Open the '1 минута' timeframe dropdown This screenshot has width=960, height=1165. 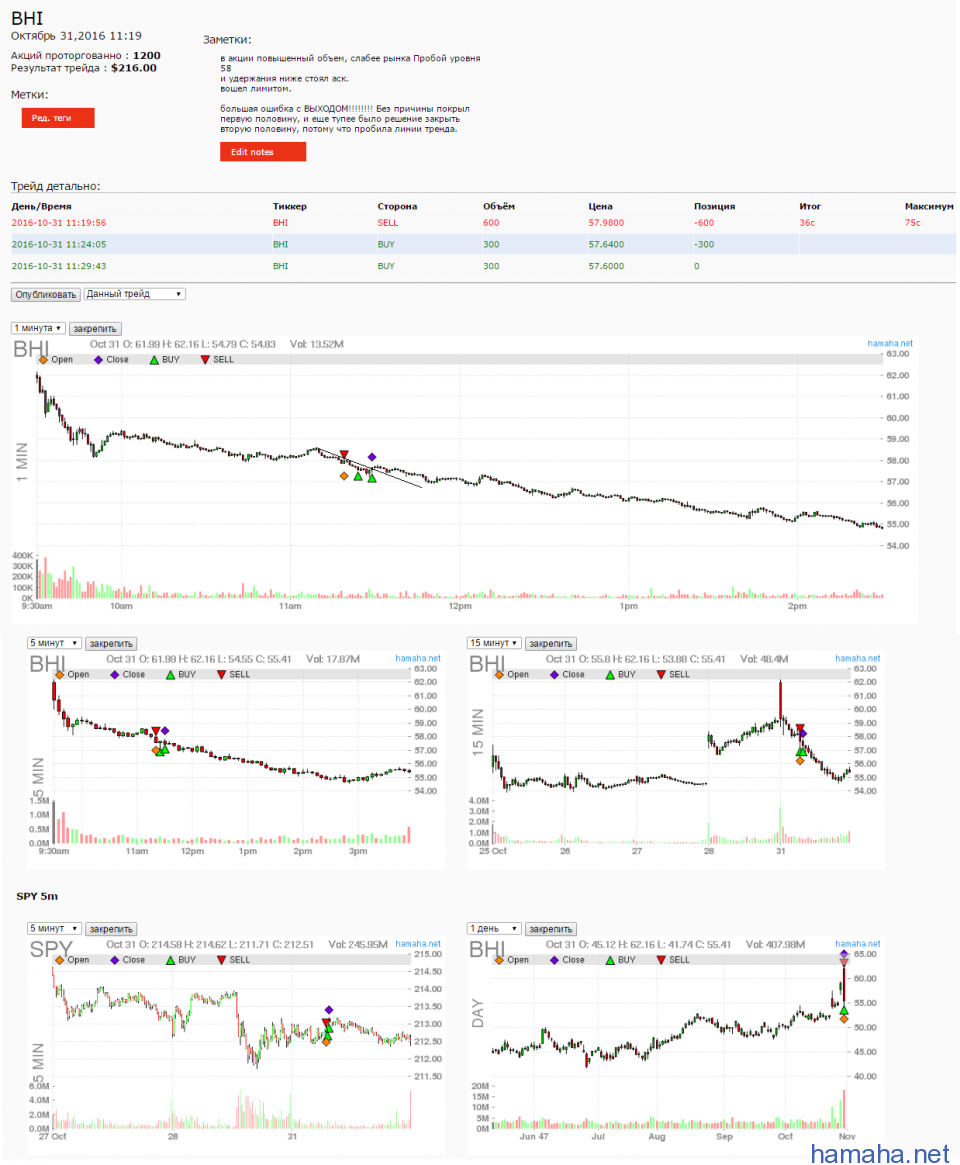pyautogui.click(x=38, y=328)
